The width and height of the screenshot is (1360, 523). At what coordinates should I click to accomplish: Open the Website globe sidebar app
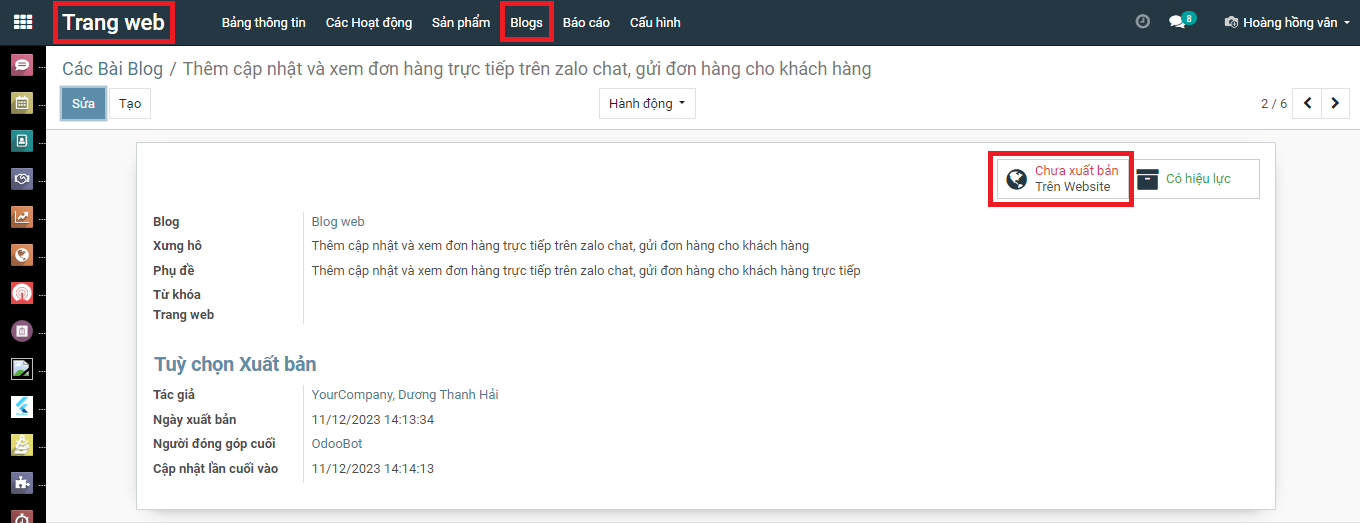[22, 255]
